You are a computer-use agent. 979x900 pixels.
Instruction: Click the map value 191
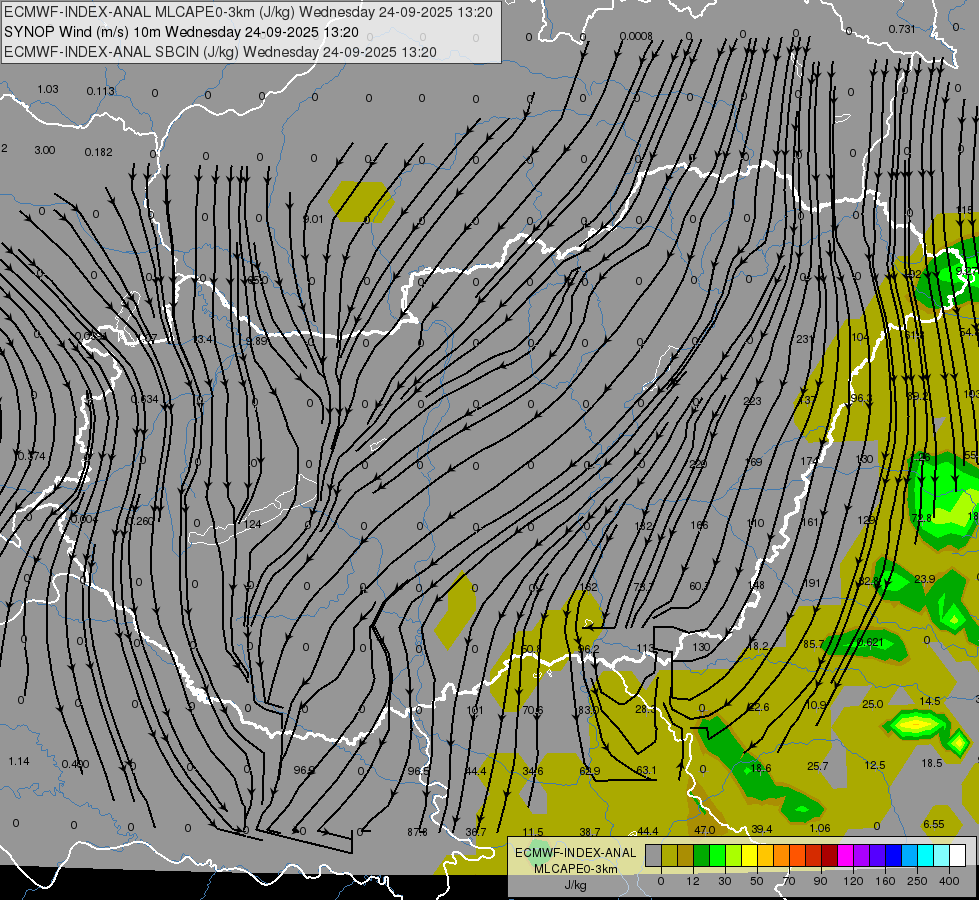click(812, 583)
